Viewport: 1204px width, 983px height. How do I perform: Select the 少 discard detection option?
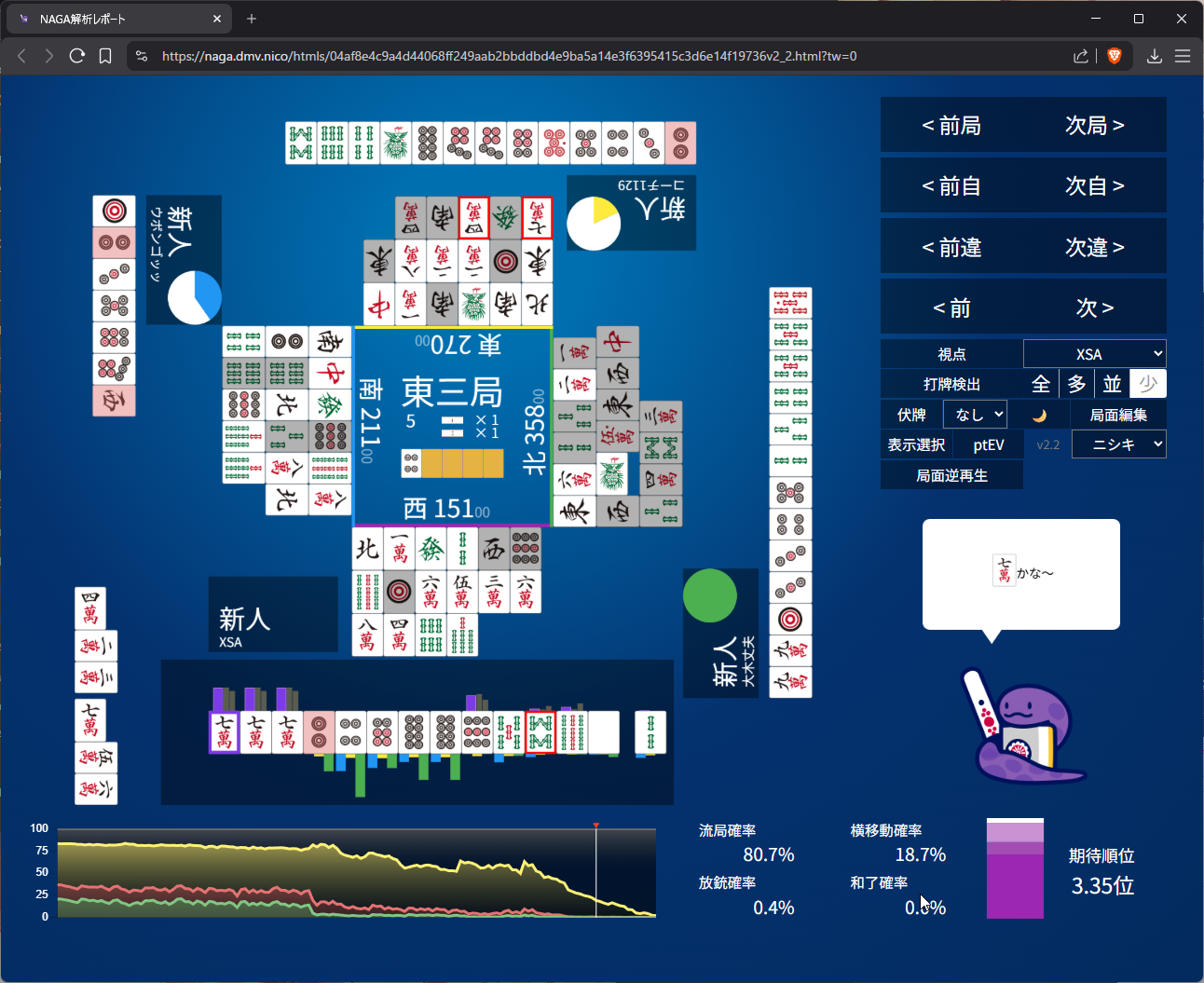click(x=1147, y=384)
